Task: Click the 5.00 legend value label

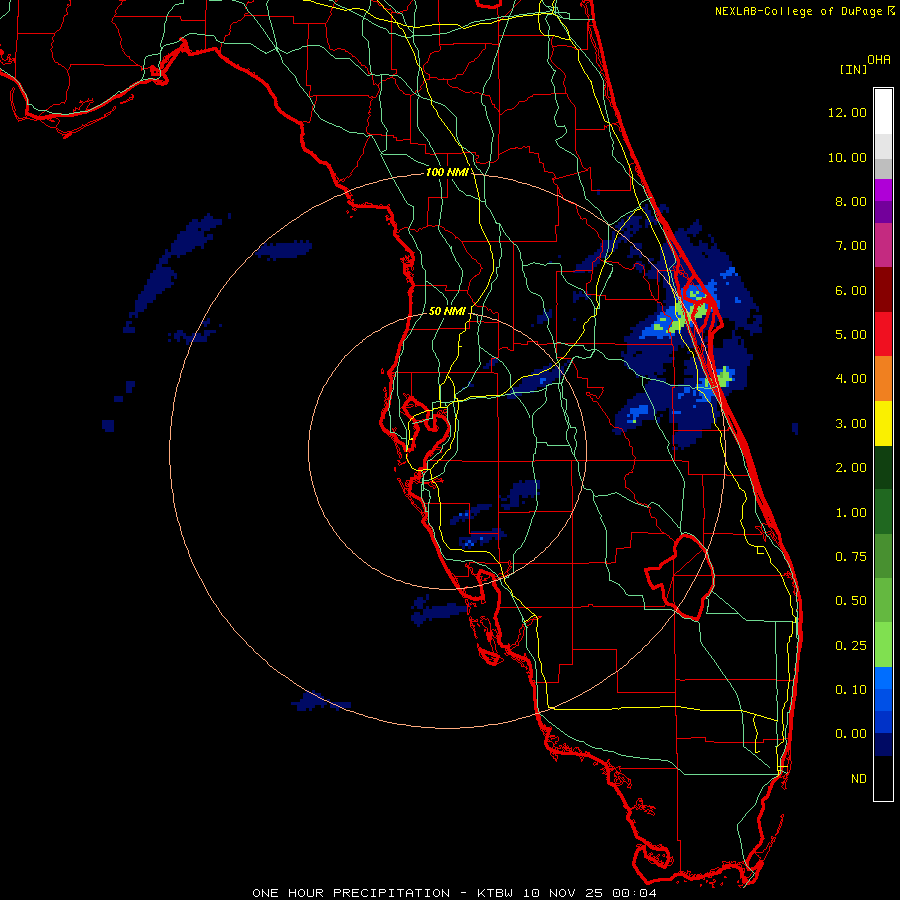Action: 851,335
